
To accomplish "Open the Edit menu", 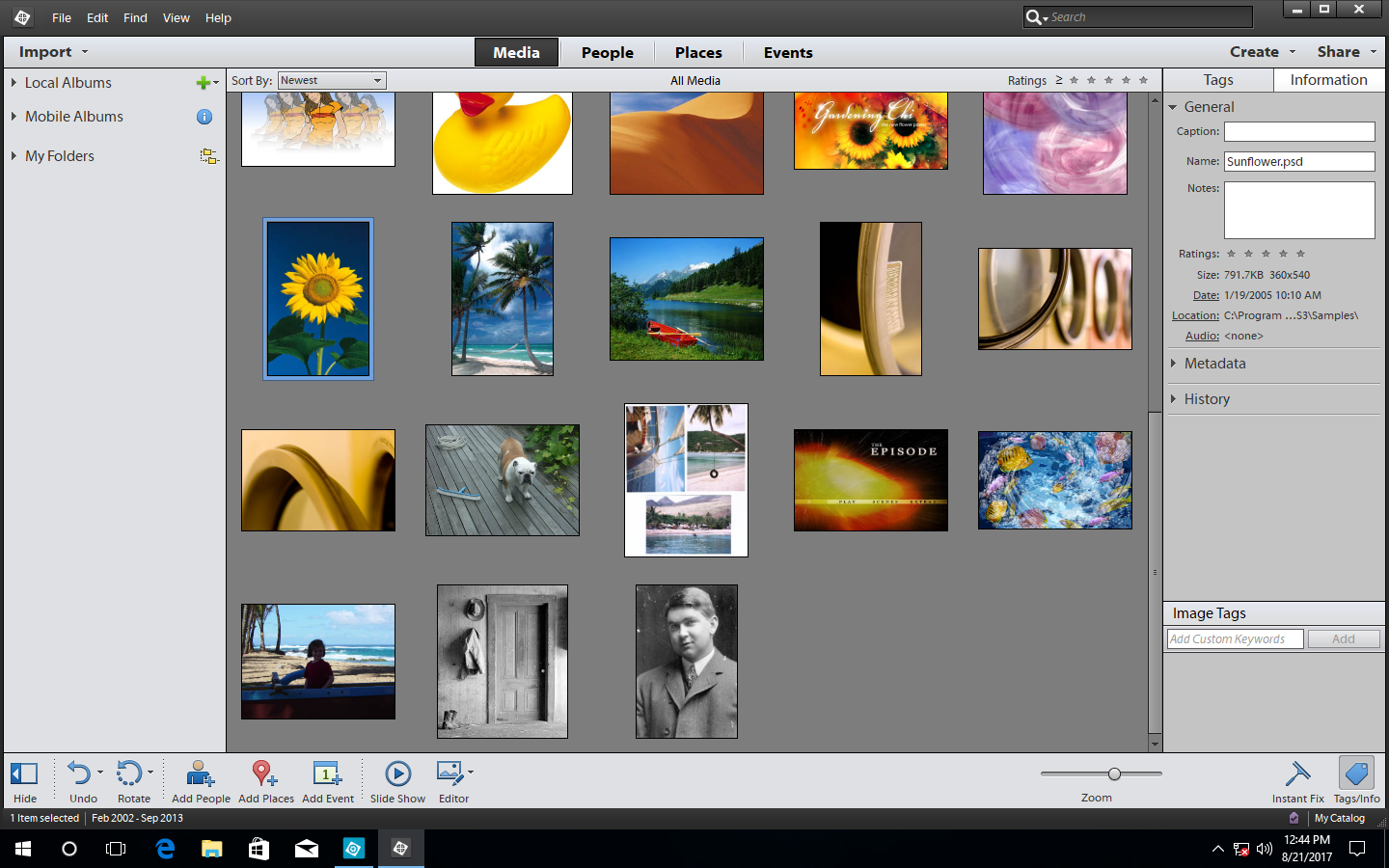I will pyautogui.click(x=97, y=17).
